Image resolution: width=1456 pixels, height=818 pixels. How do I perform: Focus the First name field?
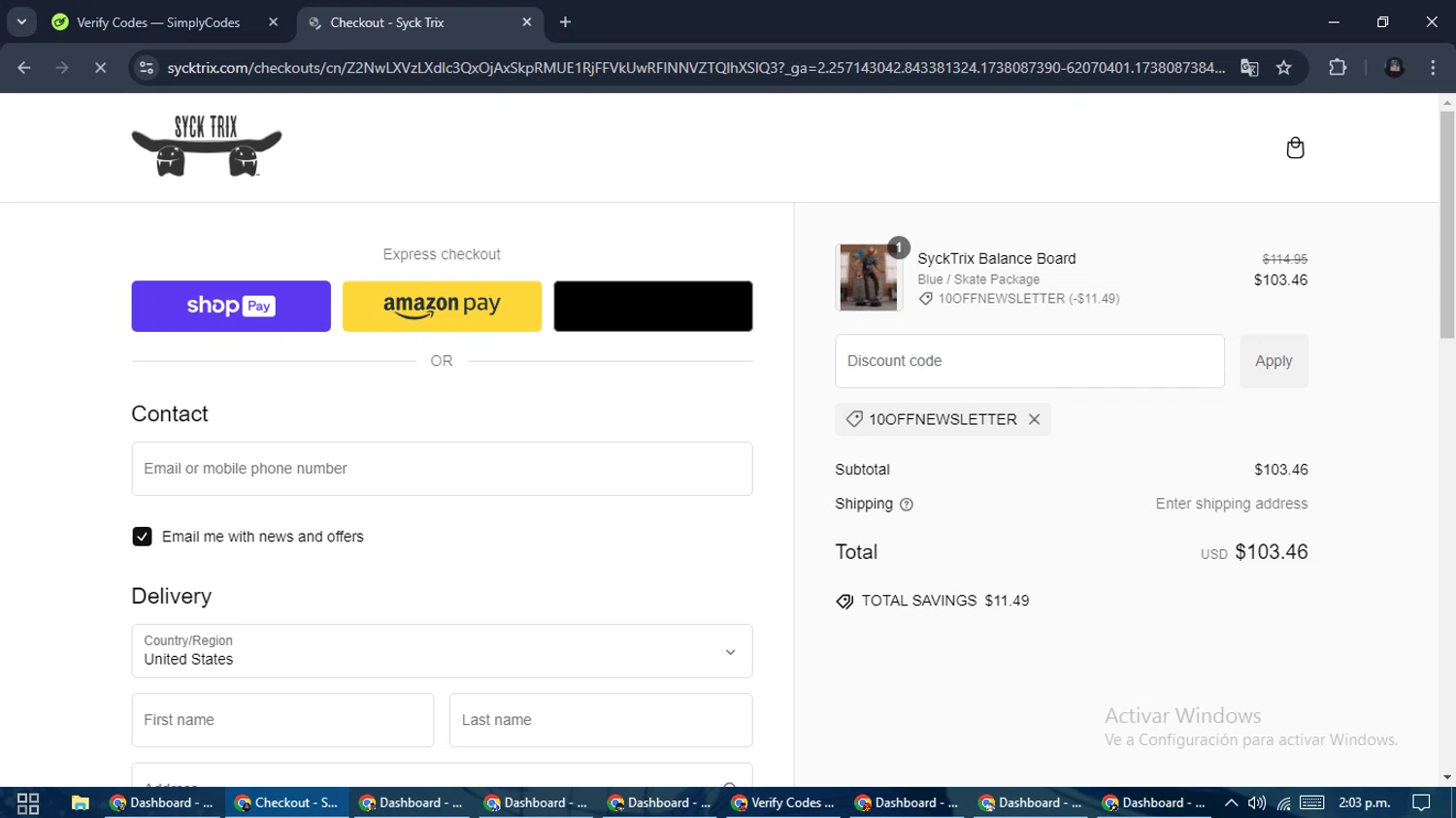(x=282, y=720)
